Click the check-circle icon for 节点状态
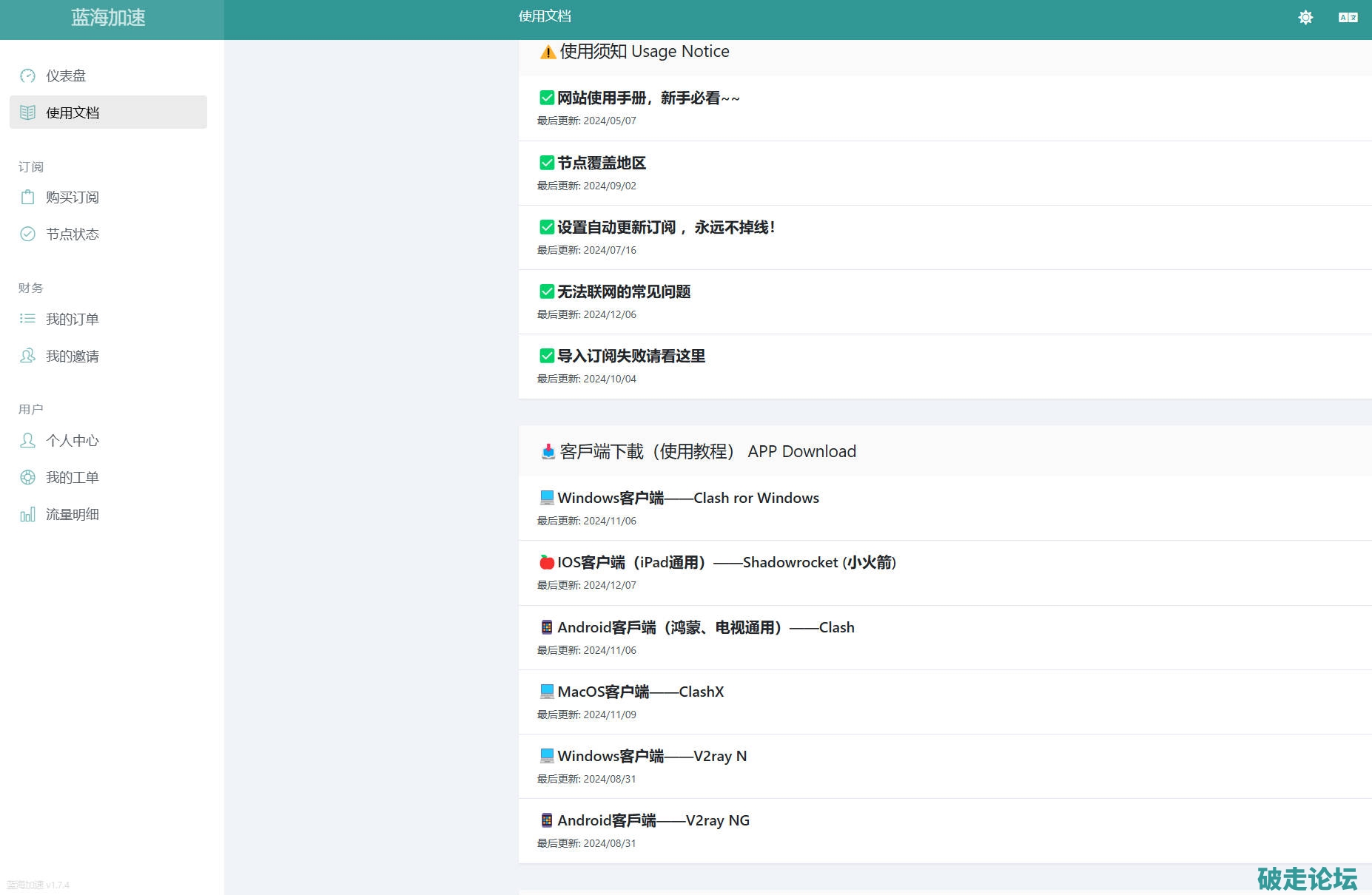The image size is (1372, 895). click(x=27, y=234)
